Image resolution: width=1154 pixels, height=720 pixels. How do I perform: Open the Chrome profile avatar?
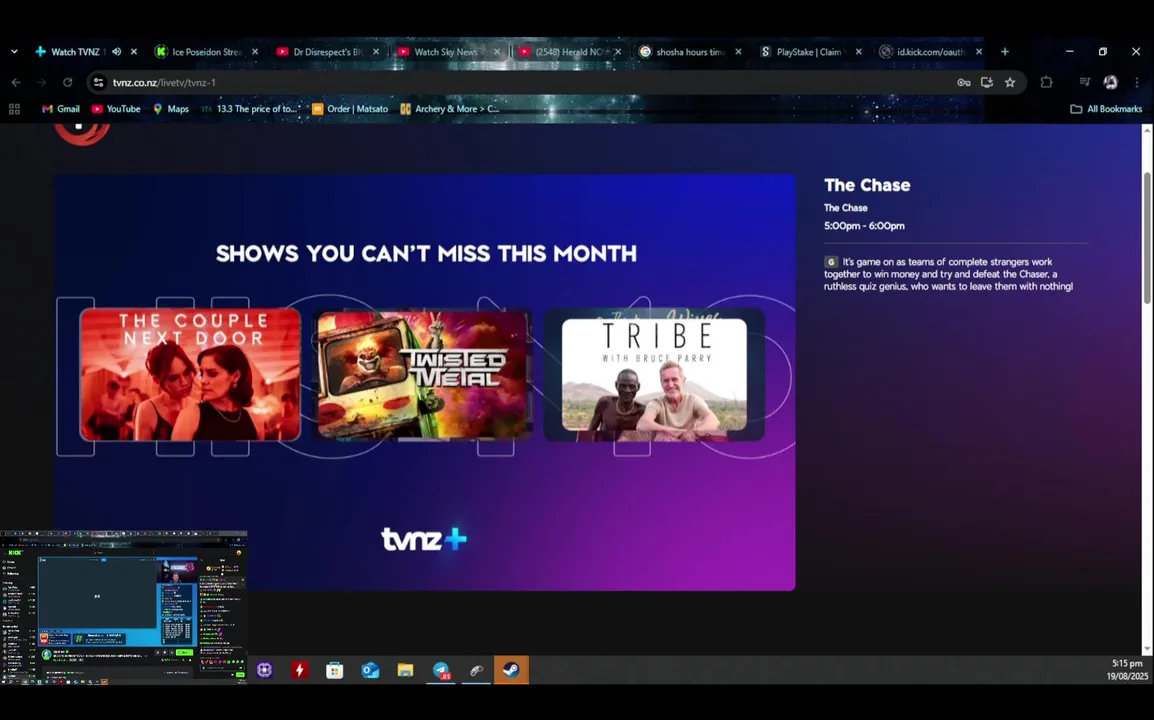coord(1111,82)
